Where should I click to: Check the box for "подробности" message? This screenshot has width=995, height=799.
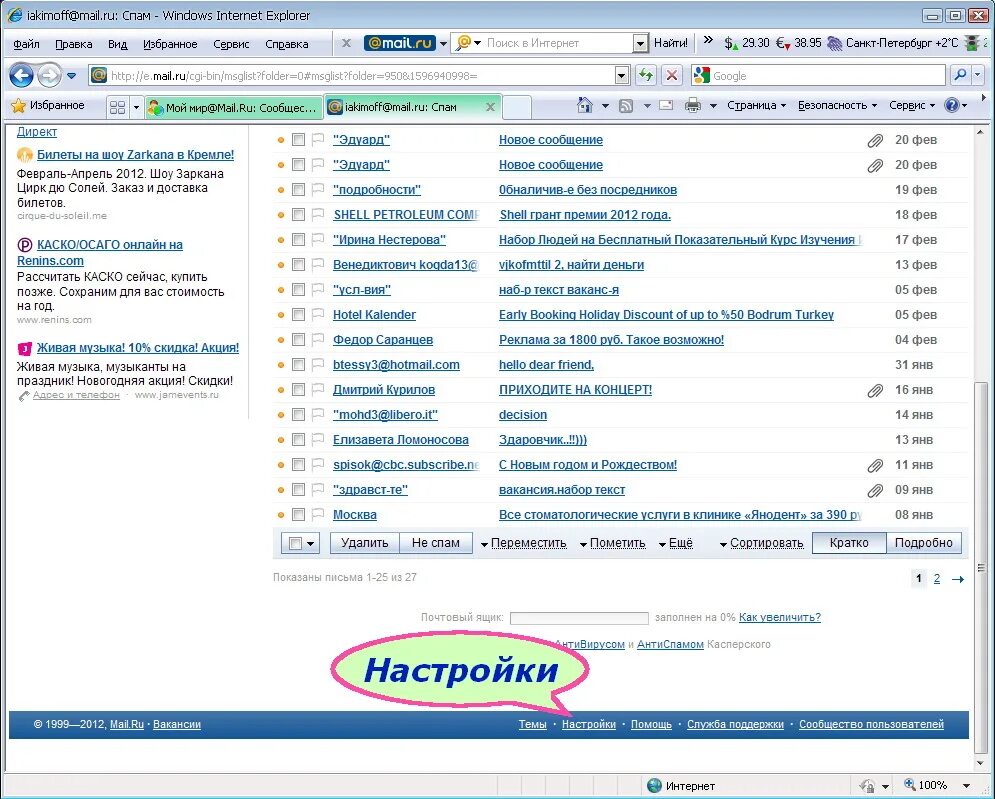[x=298, y=189]
